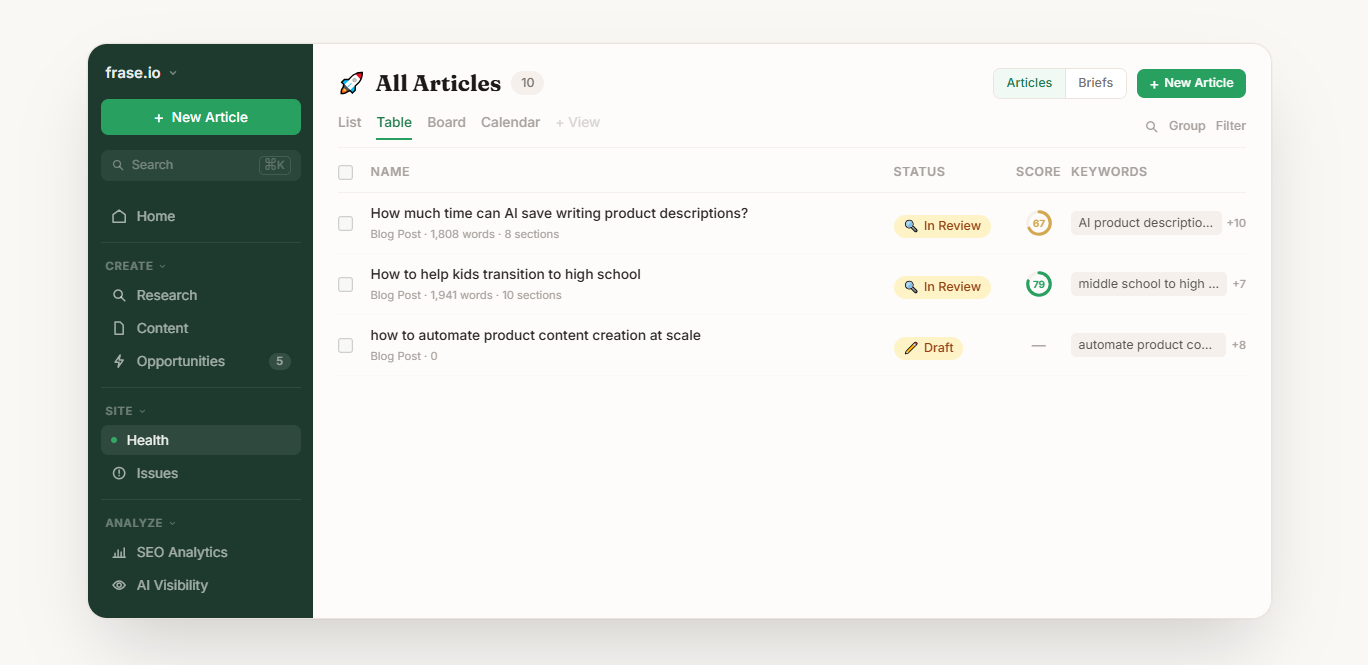Open Research from the Create section
Screen dimensions: 1368x665
[166, 295]
